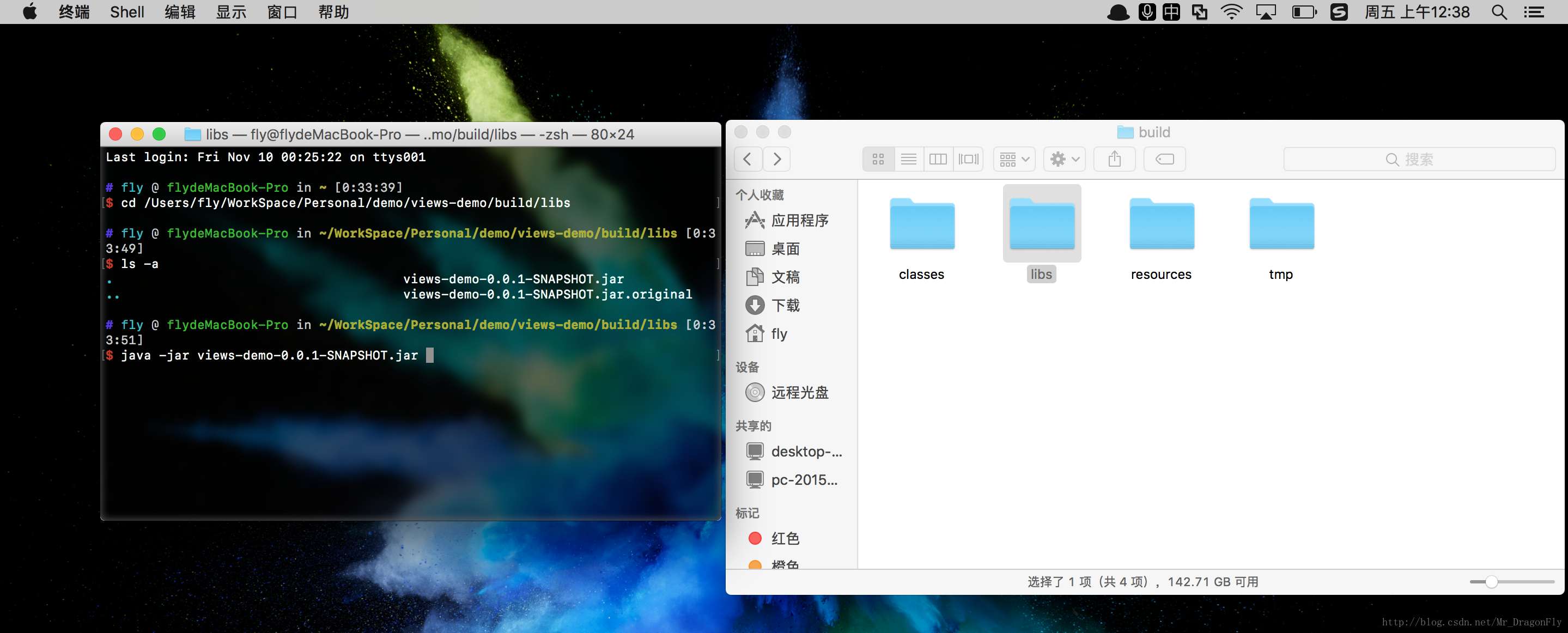1568x633 pixels.
Task: Click the overlapping squares menu bar icon
Action: [x=1200, y=12]
